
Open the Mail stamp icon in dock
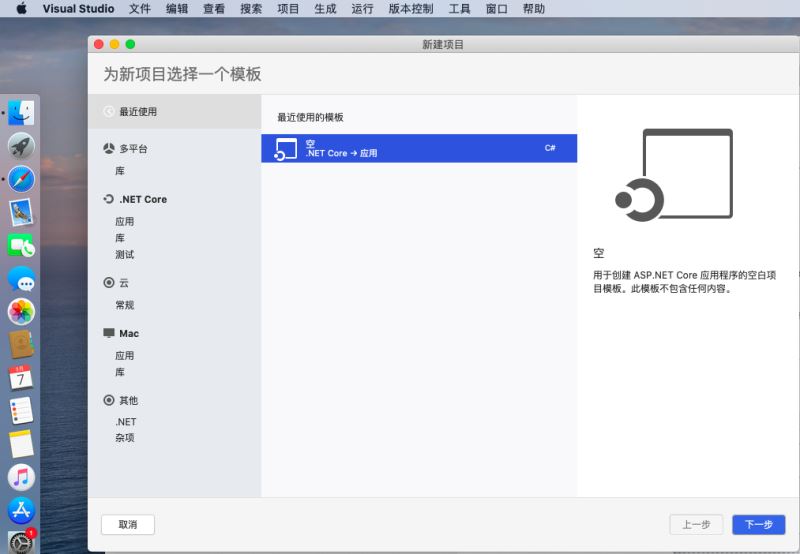click(21, 212)
